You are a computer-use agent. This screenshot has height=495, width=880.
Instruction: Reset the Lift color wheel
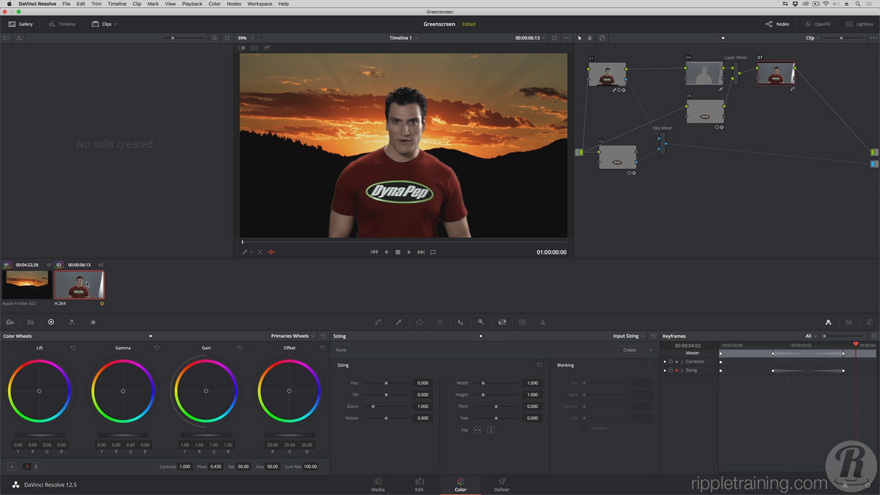pyautogui.click(x=74, y=348)
